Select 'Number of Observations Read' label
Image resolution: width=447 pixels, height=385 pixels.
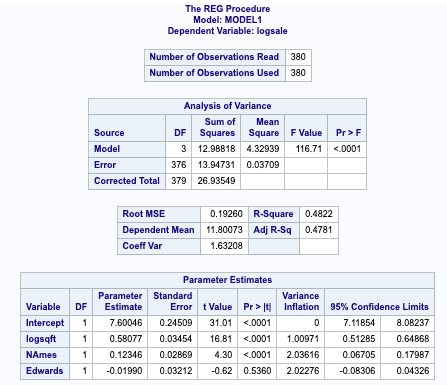pos(214,57)
